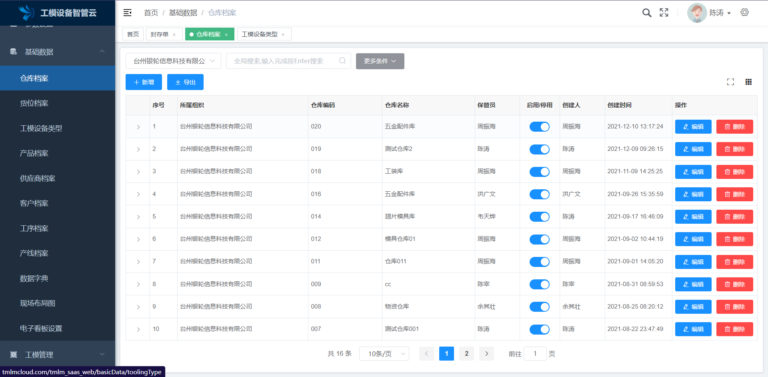Click the 导出 export button
The image size is (768, 377).
(185, 82)
